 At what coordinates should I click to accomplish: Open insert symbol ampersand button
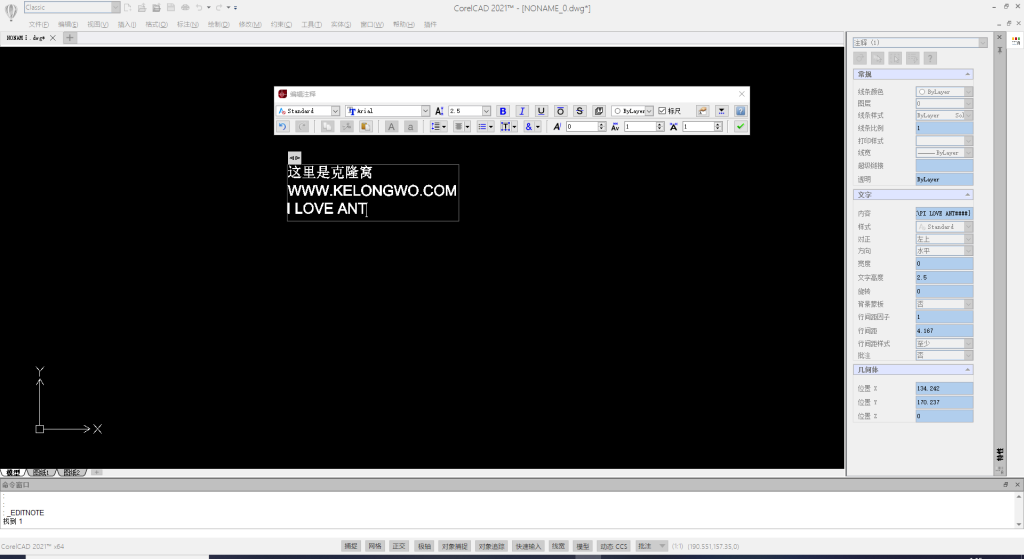tap(532, 127)
